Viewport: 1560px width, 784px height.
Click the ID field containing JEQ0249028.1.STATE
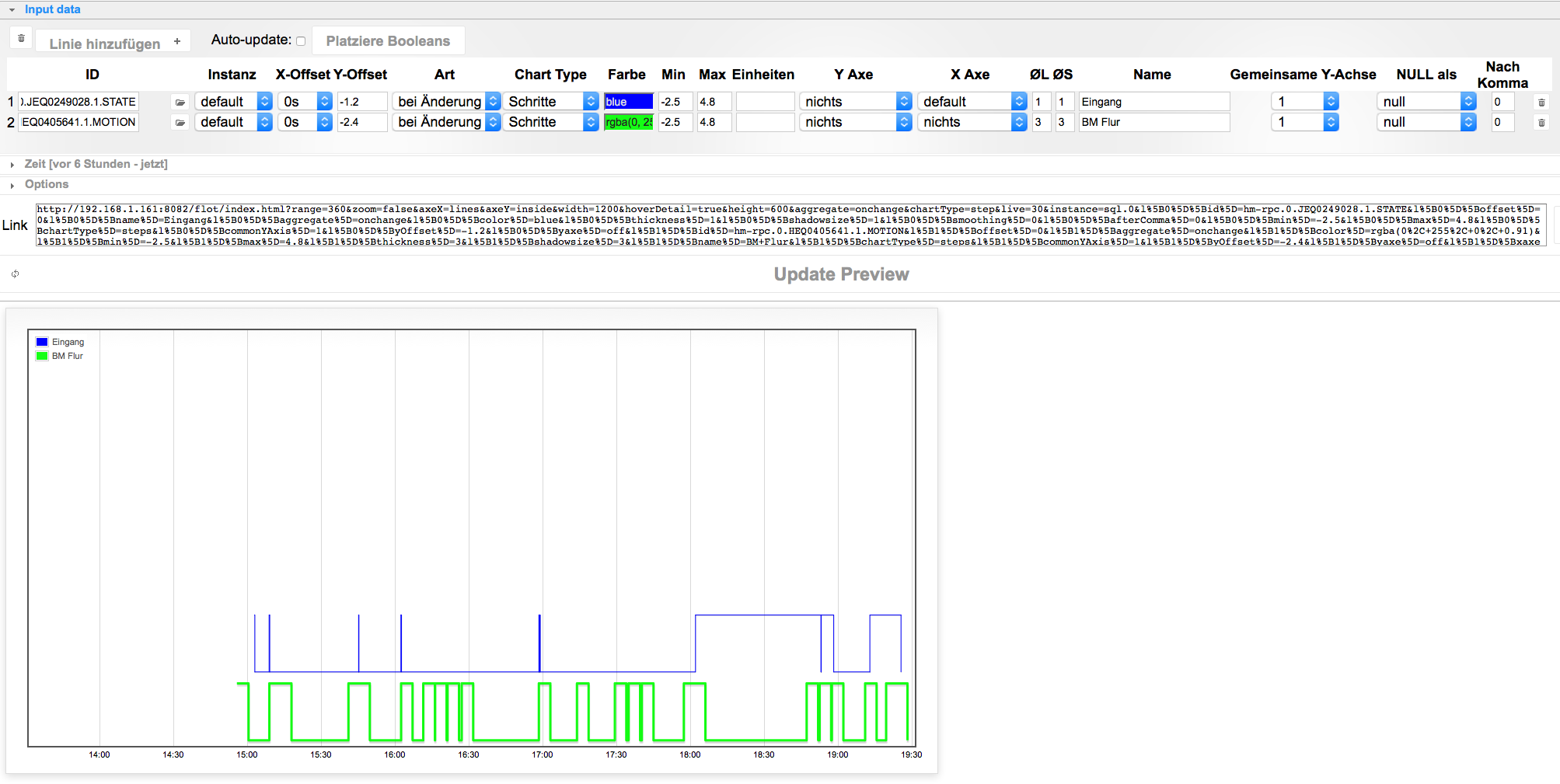(79, 102)
